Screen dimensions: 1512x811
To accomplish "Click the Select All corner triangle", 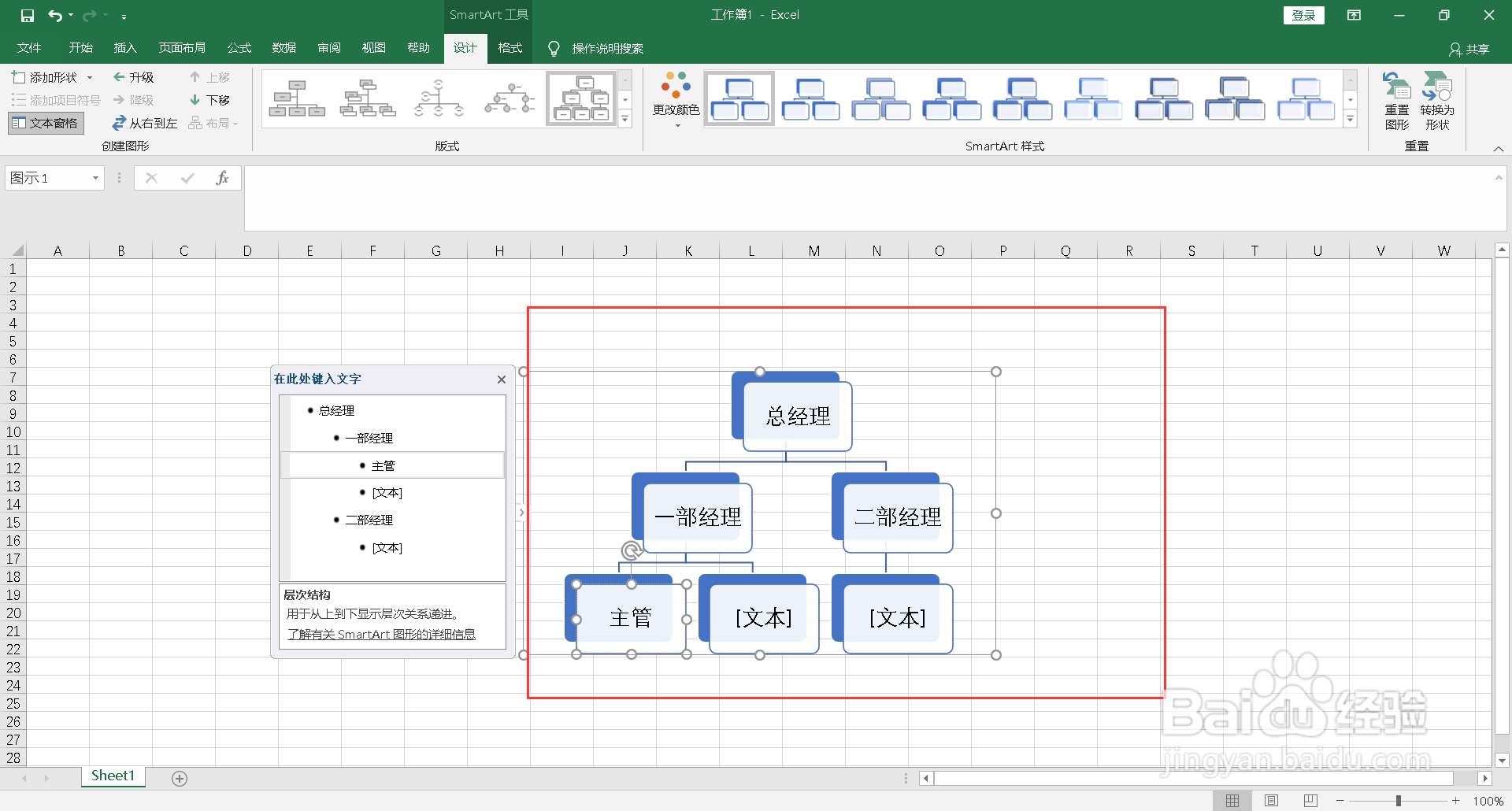I will (16, 250).
